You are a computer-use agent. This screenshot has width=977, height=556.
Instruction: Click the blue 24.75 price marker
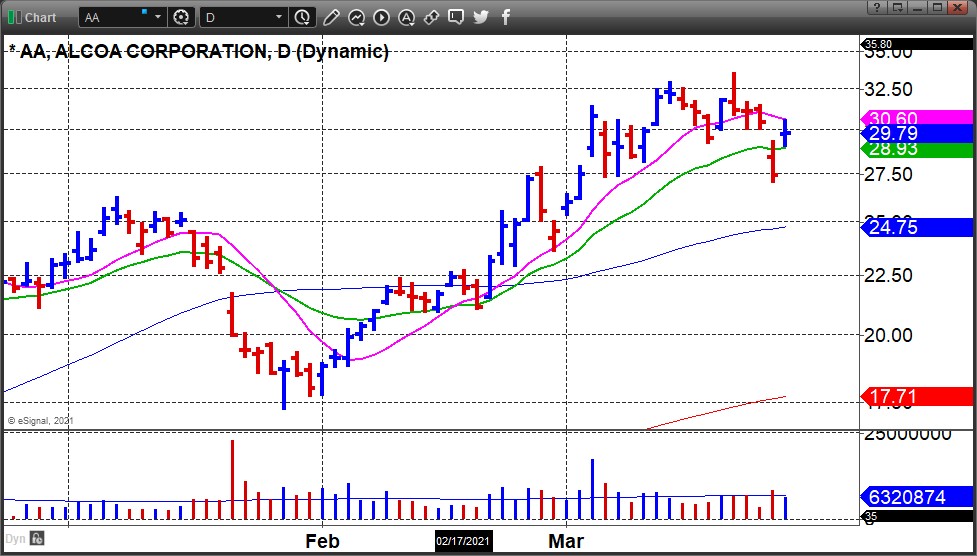(x=916, y=228)
